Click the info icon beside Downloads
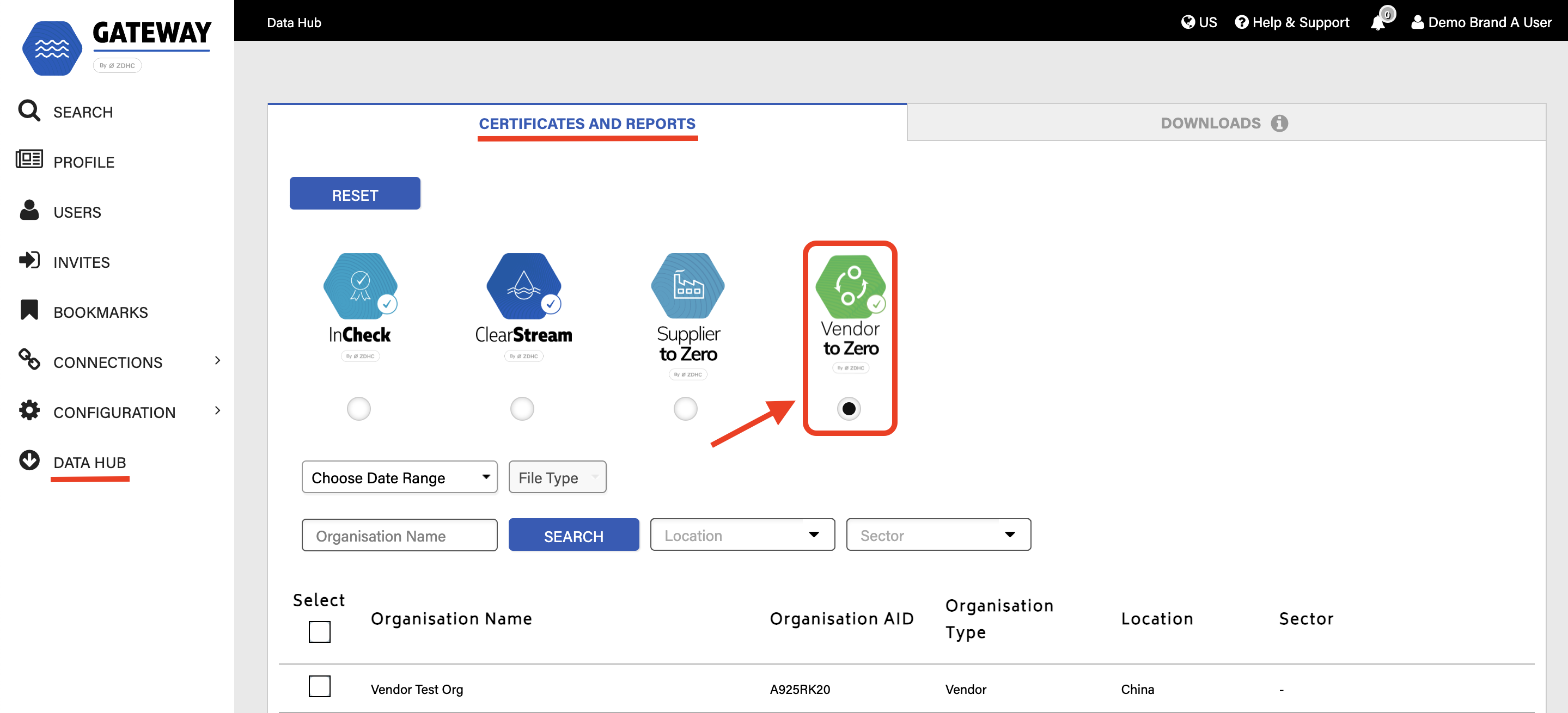This screenshot has width=1568, height=713. coord(1279,123)
